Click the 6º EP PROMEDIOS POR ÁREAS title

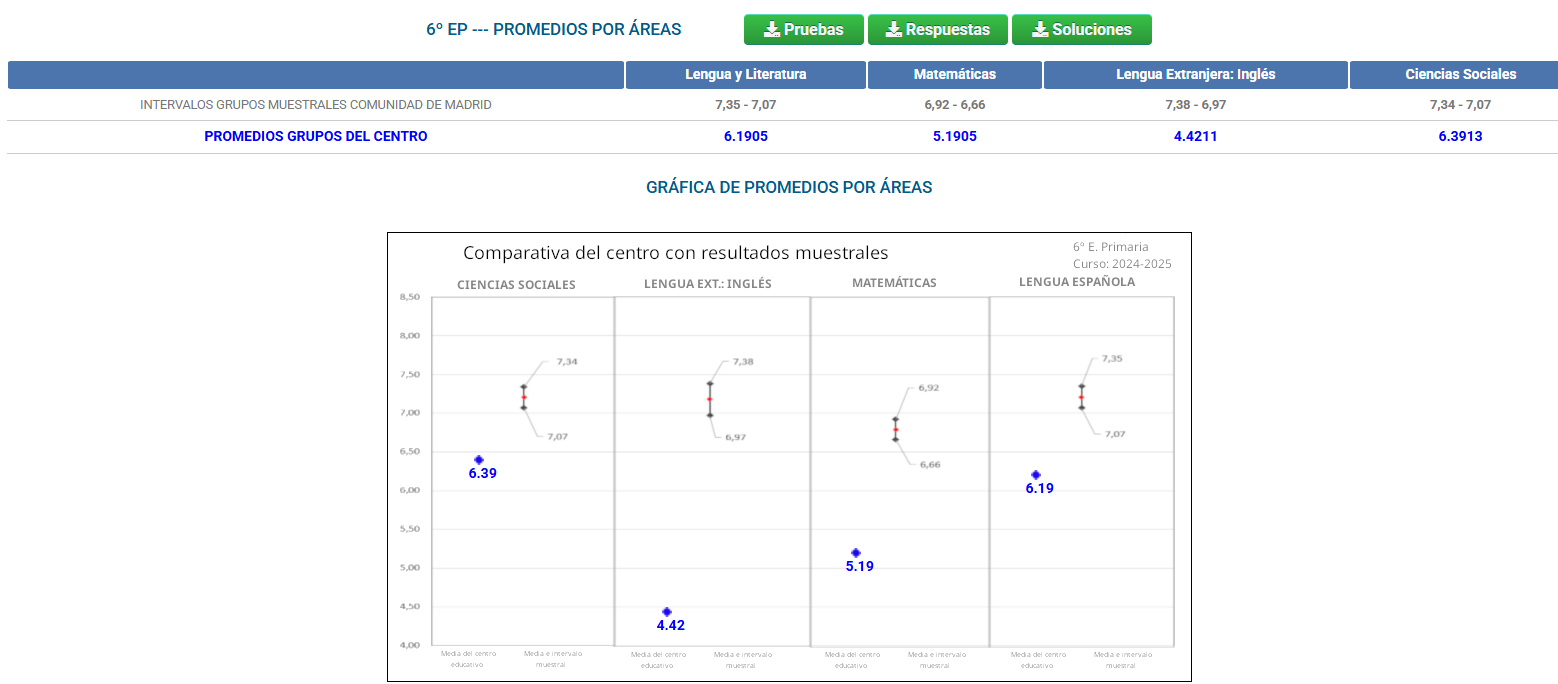pyautogui.click(x=553, y=30)
